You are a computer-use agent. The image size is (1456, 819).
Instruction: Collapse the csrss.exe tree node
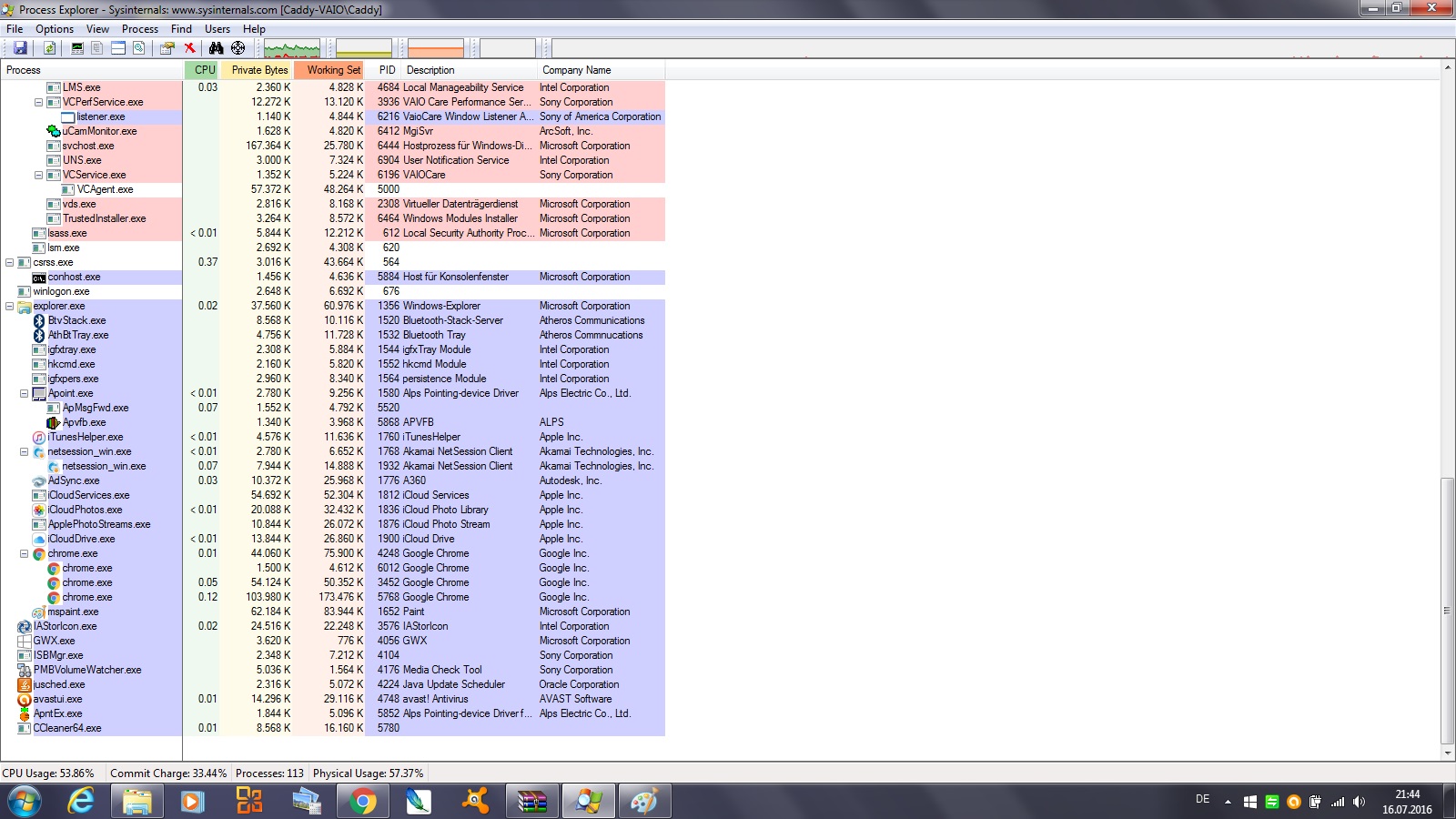[x=9, y=262]
